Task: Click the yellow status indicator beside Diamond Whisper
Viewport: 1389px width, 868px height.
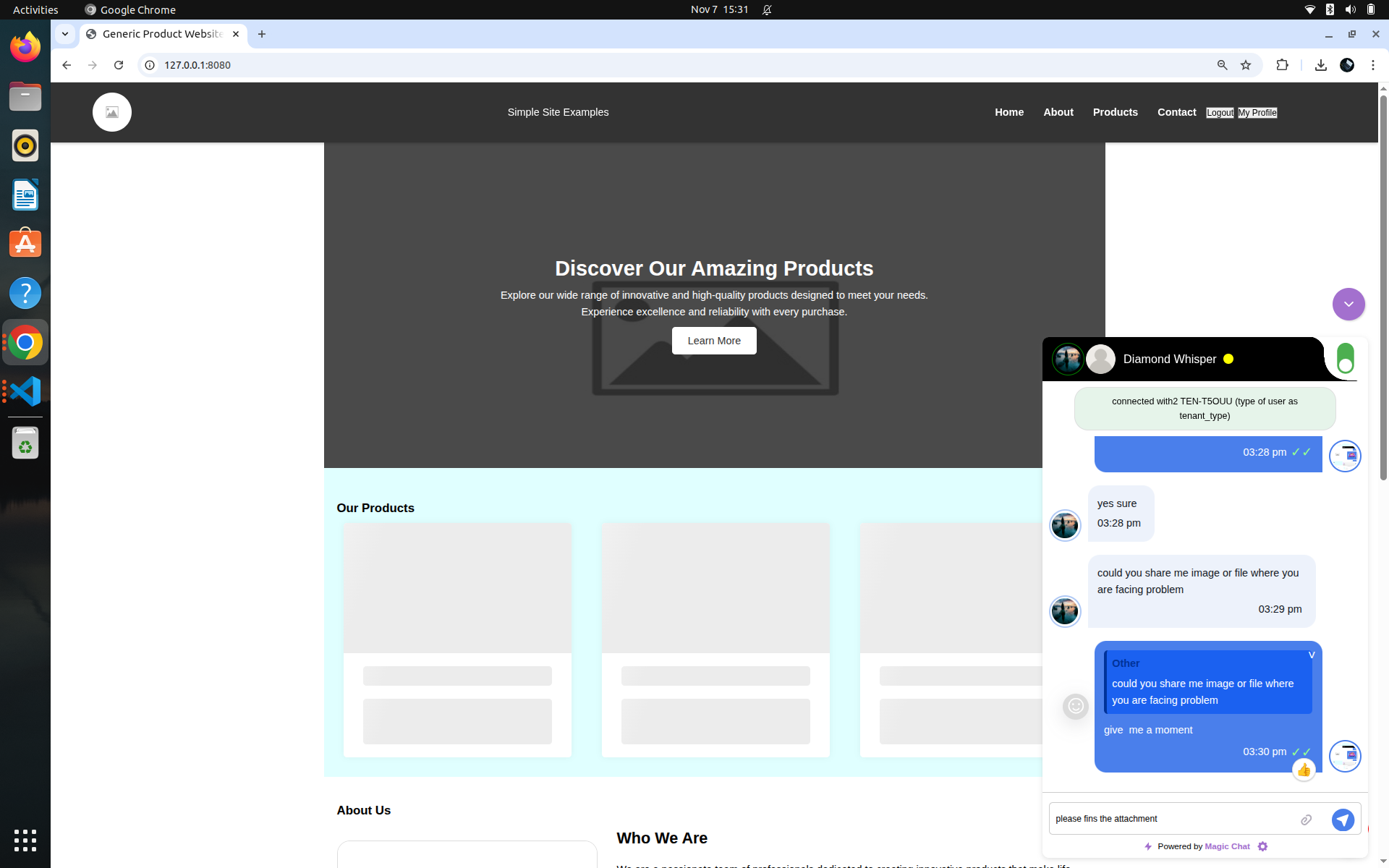Action: (1228, 359)
